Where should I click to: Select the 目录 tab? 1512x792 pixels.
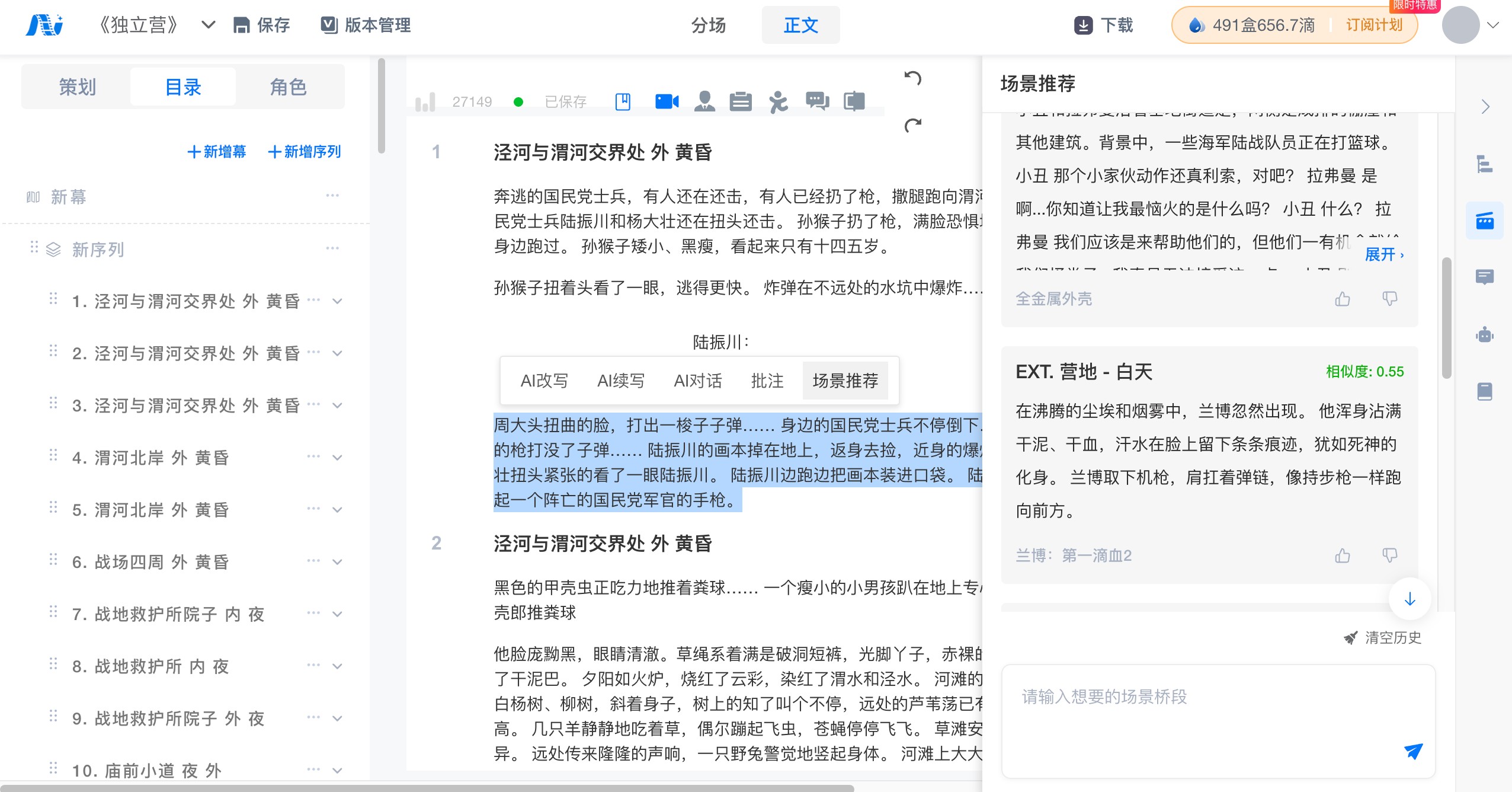point(183,87)
